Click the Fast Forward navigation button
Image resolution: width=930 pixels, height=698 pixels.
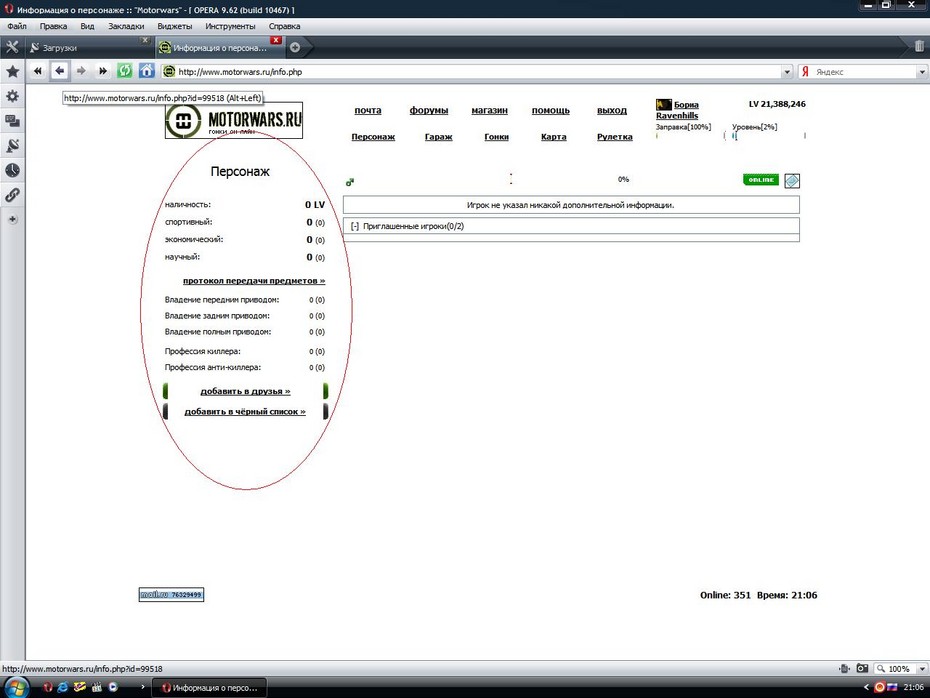click(103, 71)
